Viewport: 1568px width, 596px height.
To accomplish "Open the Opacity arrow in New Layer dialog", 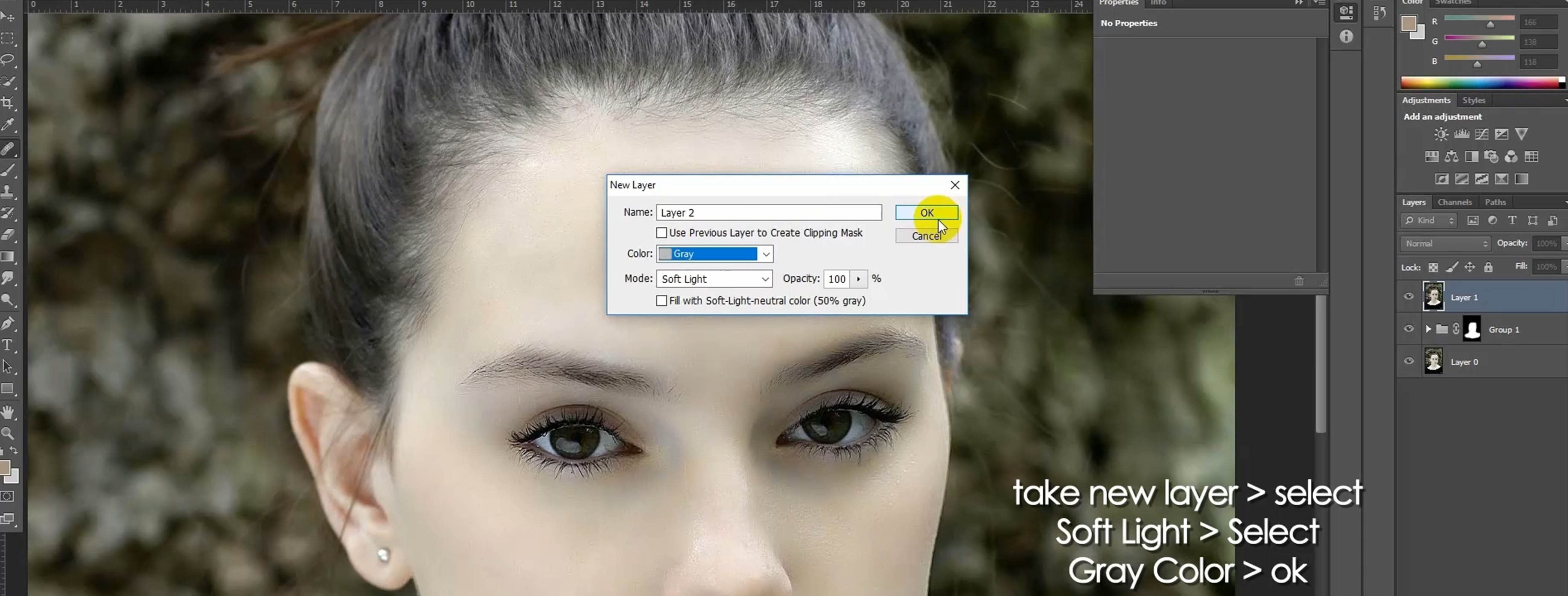I will point(858,279).
